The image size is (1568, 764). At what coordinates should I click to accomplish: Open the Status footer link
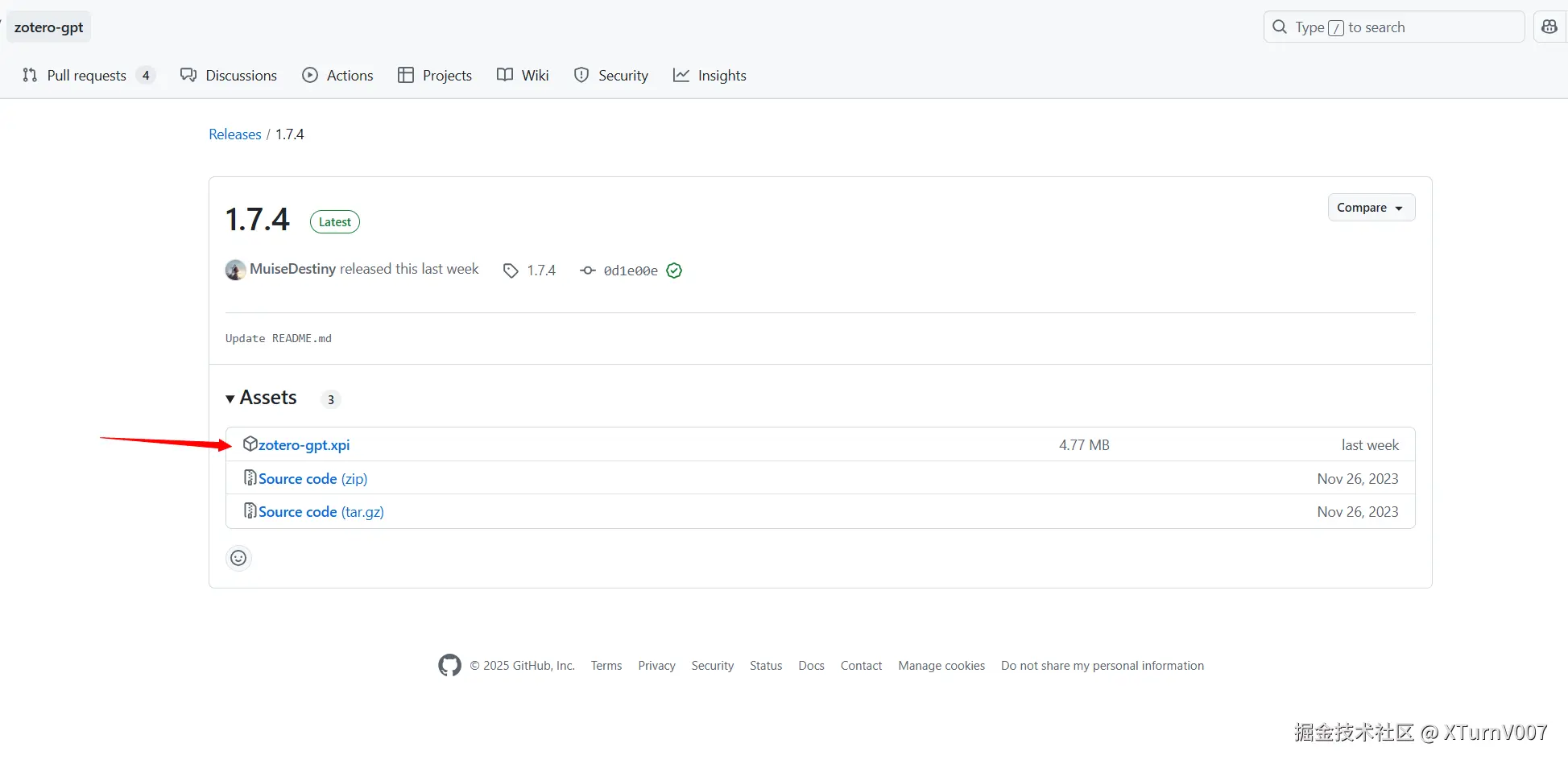click(766, 666)
